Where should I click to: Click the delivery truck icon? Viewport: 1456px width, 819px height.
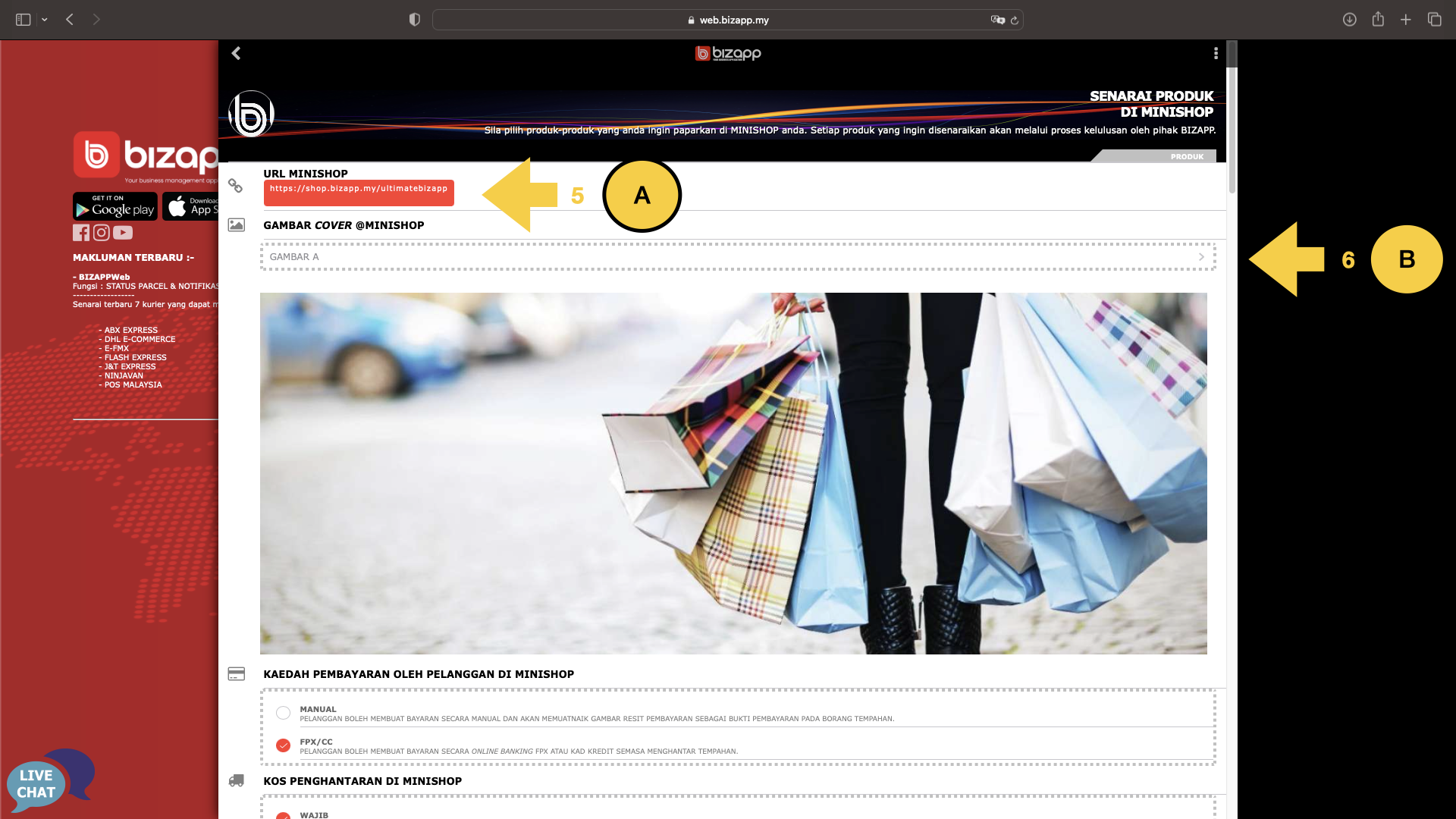click(x=237, y=781)
